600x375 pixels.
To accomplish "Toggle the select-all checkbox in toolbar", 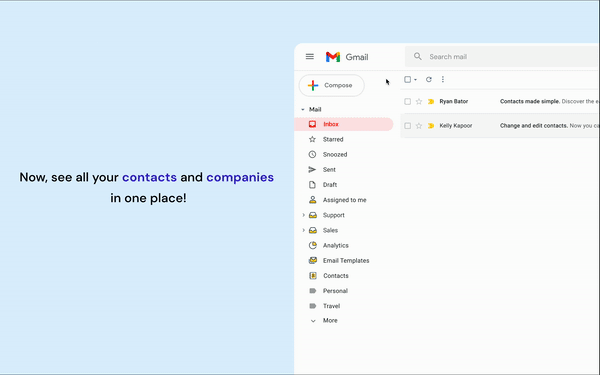I will coord(408,79).
